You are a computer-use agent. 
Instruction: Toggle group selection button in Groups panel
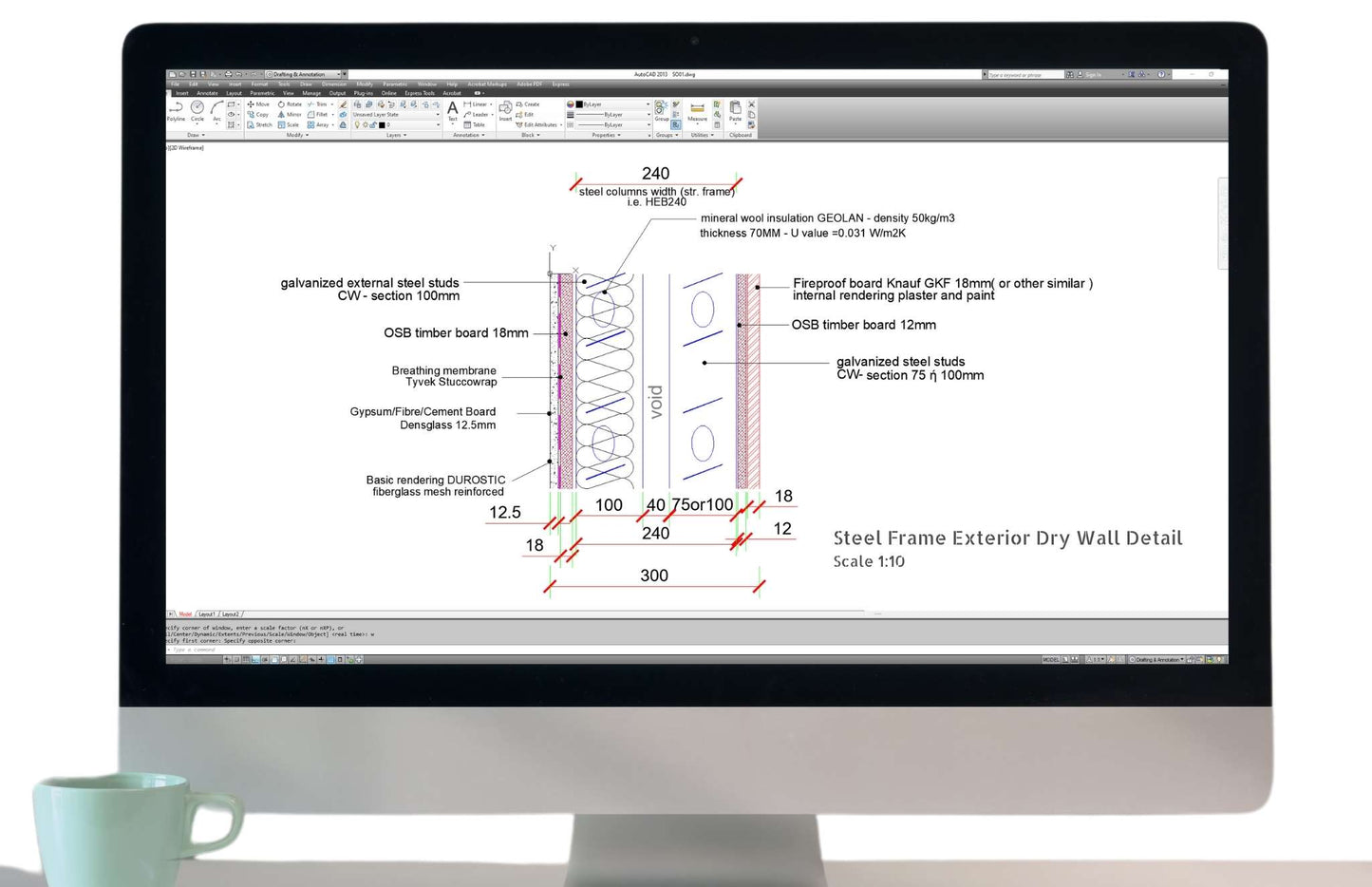click(676, 124)
